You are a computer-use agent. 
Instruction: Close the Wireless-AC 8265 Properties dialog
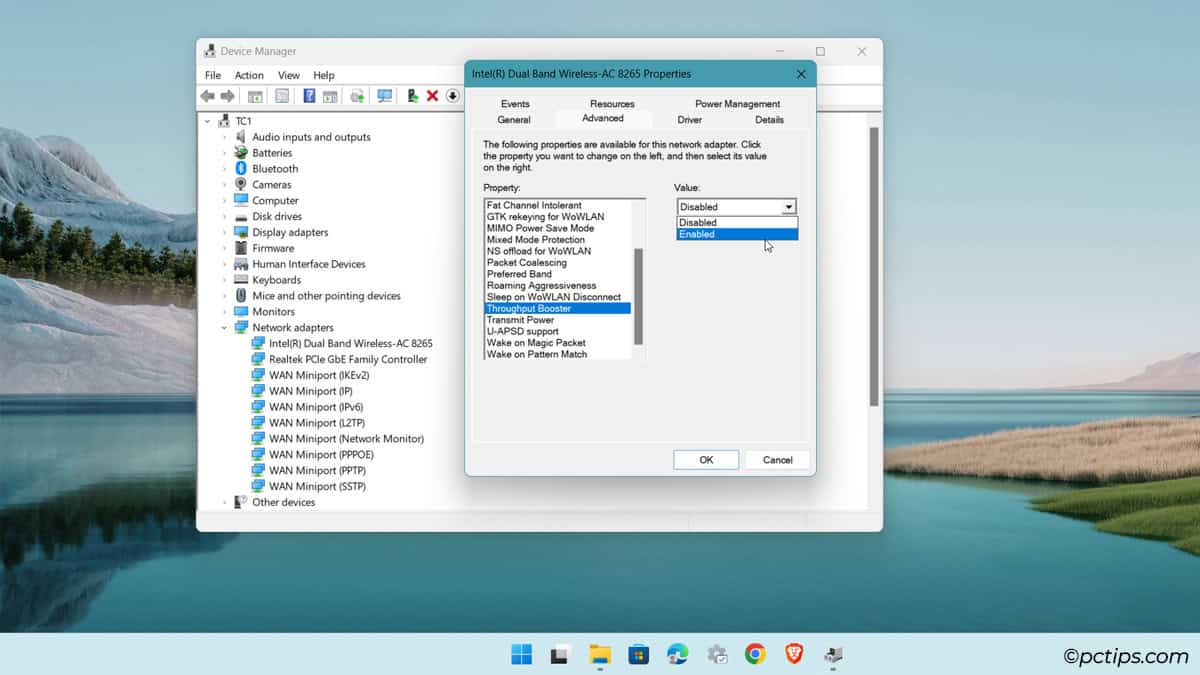pos(801,74)
